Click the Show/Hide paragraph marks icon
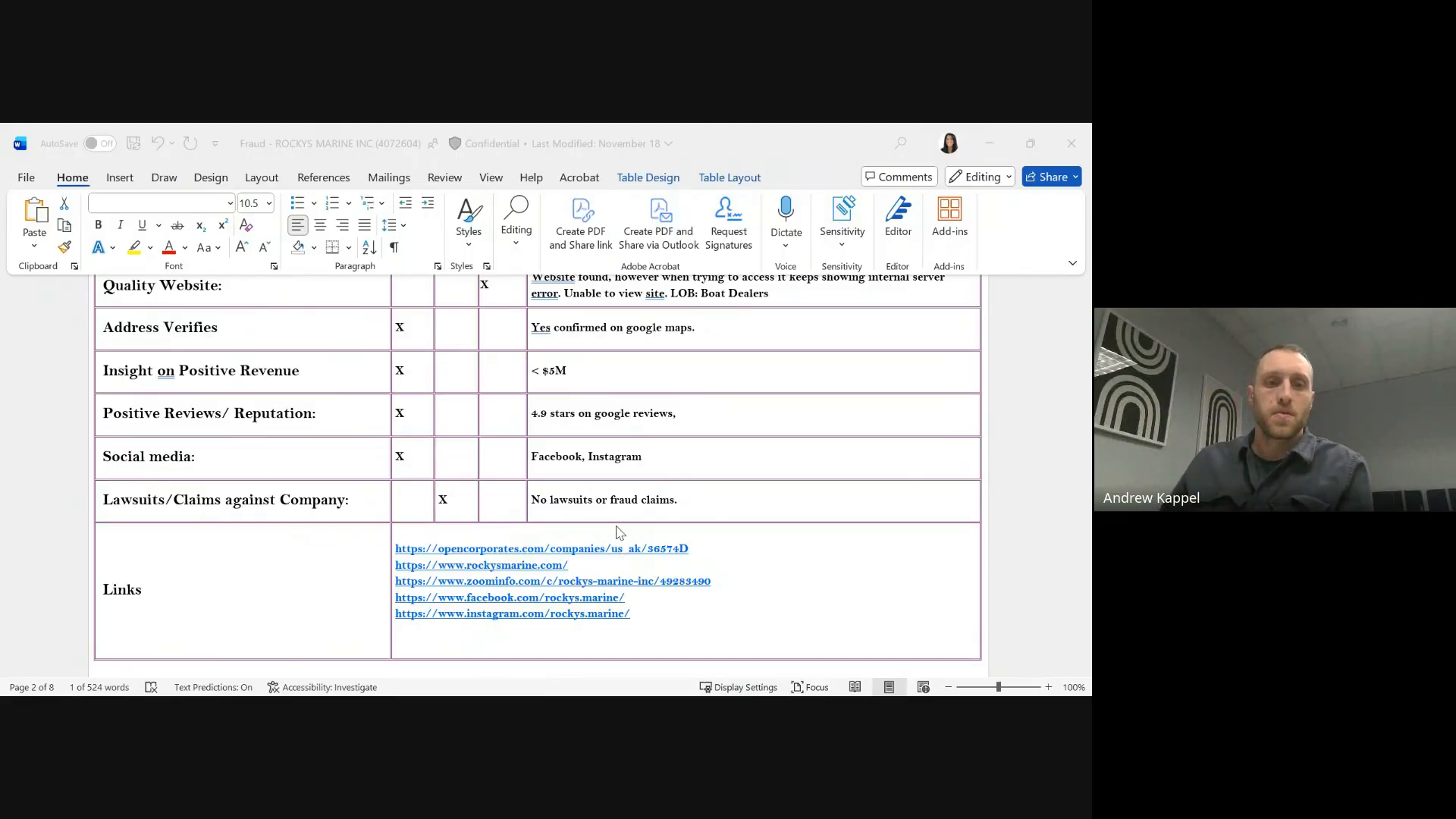Viewport: 1456px width, 819px height. 394,247
